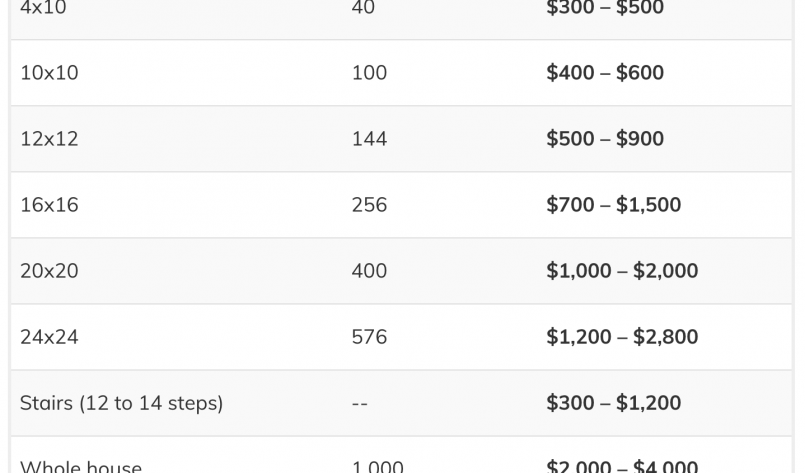Click the Whole house row label
The height and width of the screenshot is (473, 805).
click(81, 466)
